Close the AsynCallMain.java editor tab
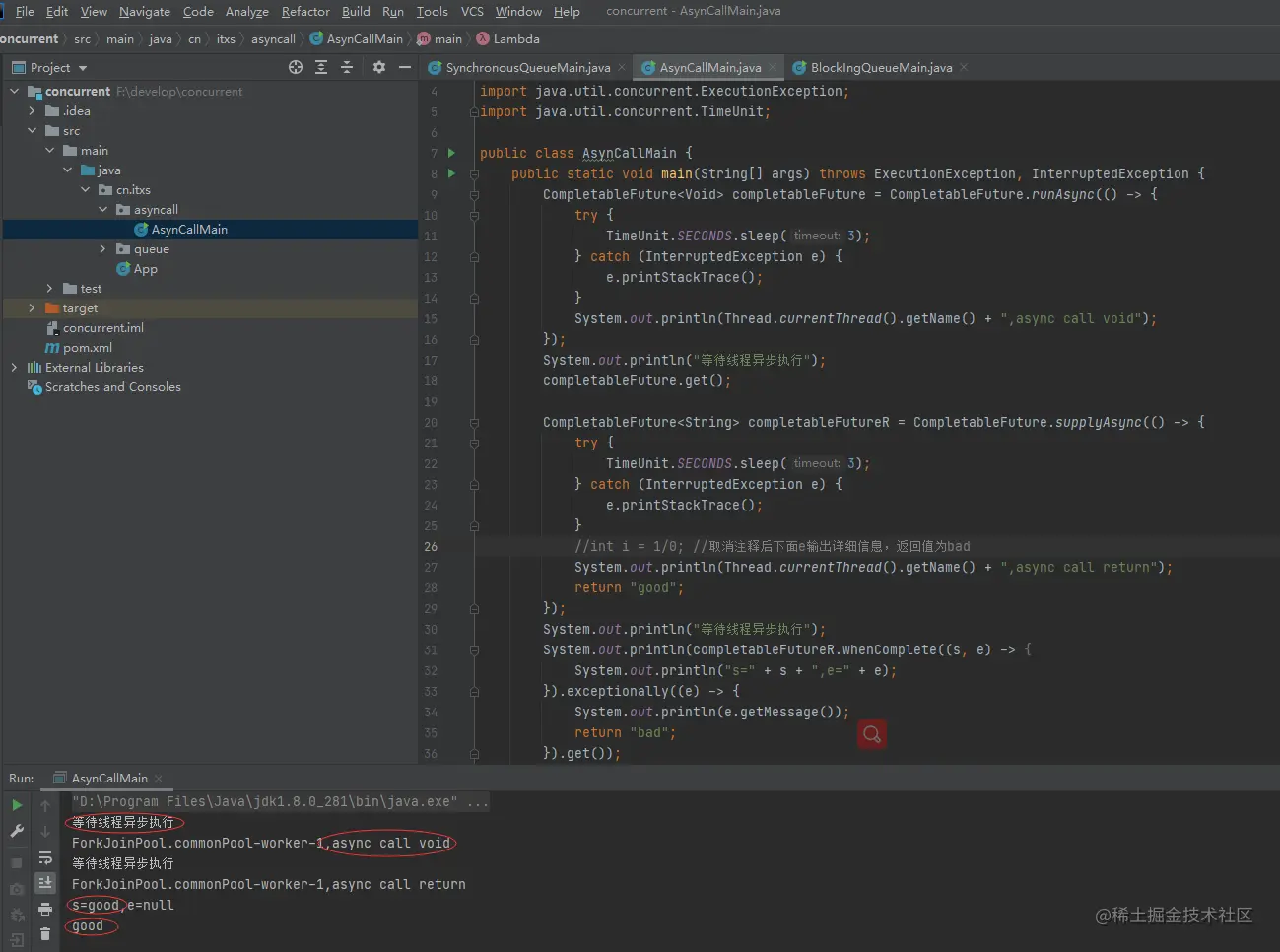 pos(773,67)
